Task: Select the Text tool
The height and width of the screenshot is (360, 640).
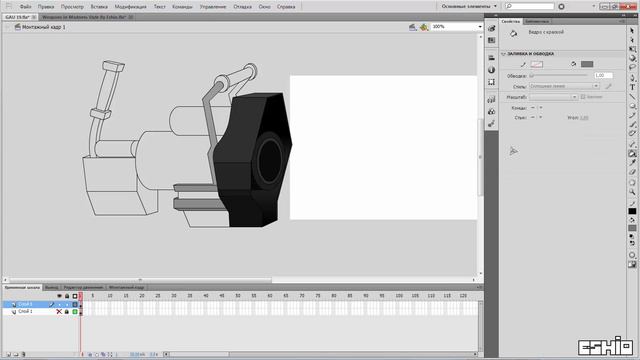Action: (x=632, y=87)
